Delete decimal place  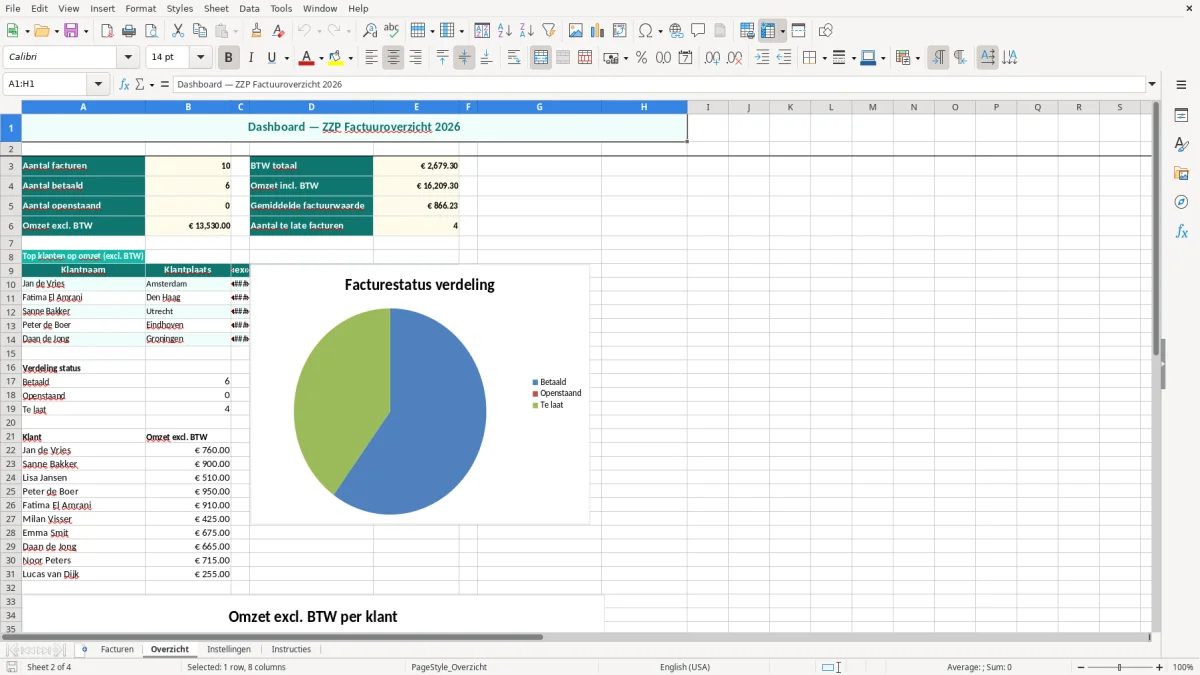coord(734,58)
